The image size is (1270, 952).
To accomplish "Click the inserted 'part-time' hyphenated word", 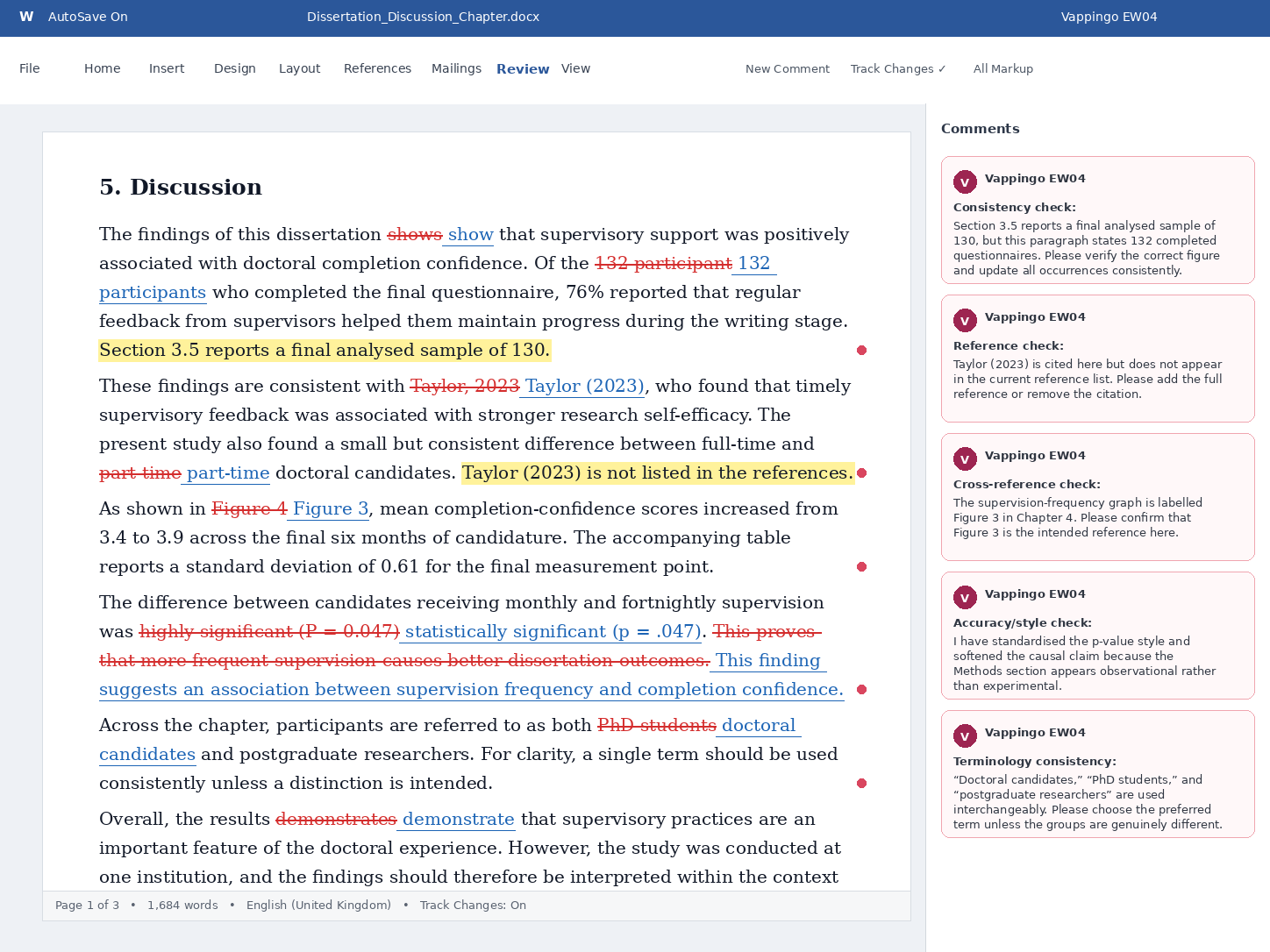I will 228,473.
